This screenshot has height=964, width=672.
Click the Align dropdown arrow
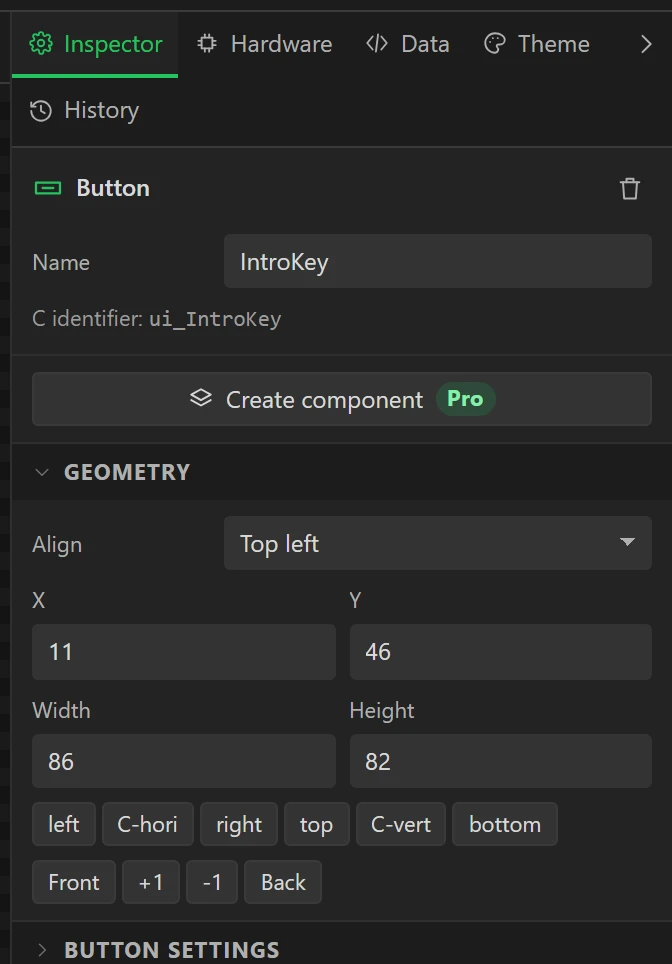point(627,542)
